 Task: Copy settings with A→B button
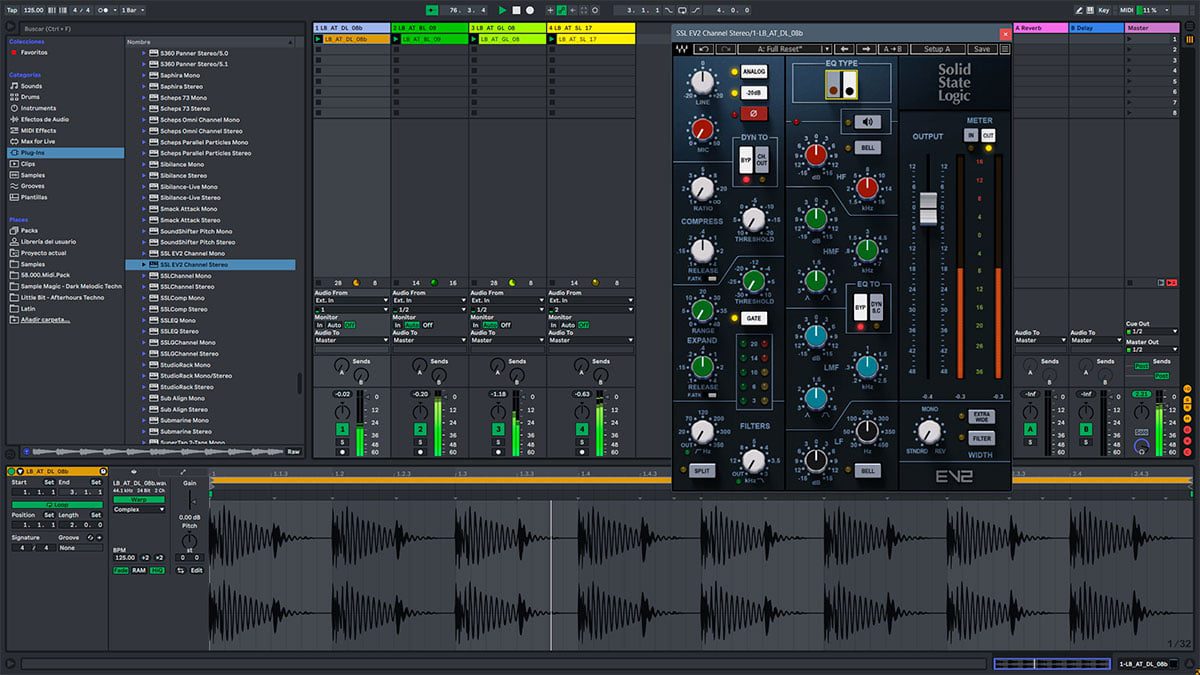pos(892,48)
